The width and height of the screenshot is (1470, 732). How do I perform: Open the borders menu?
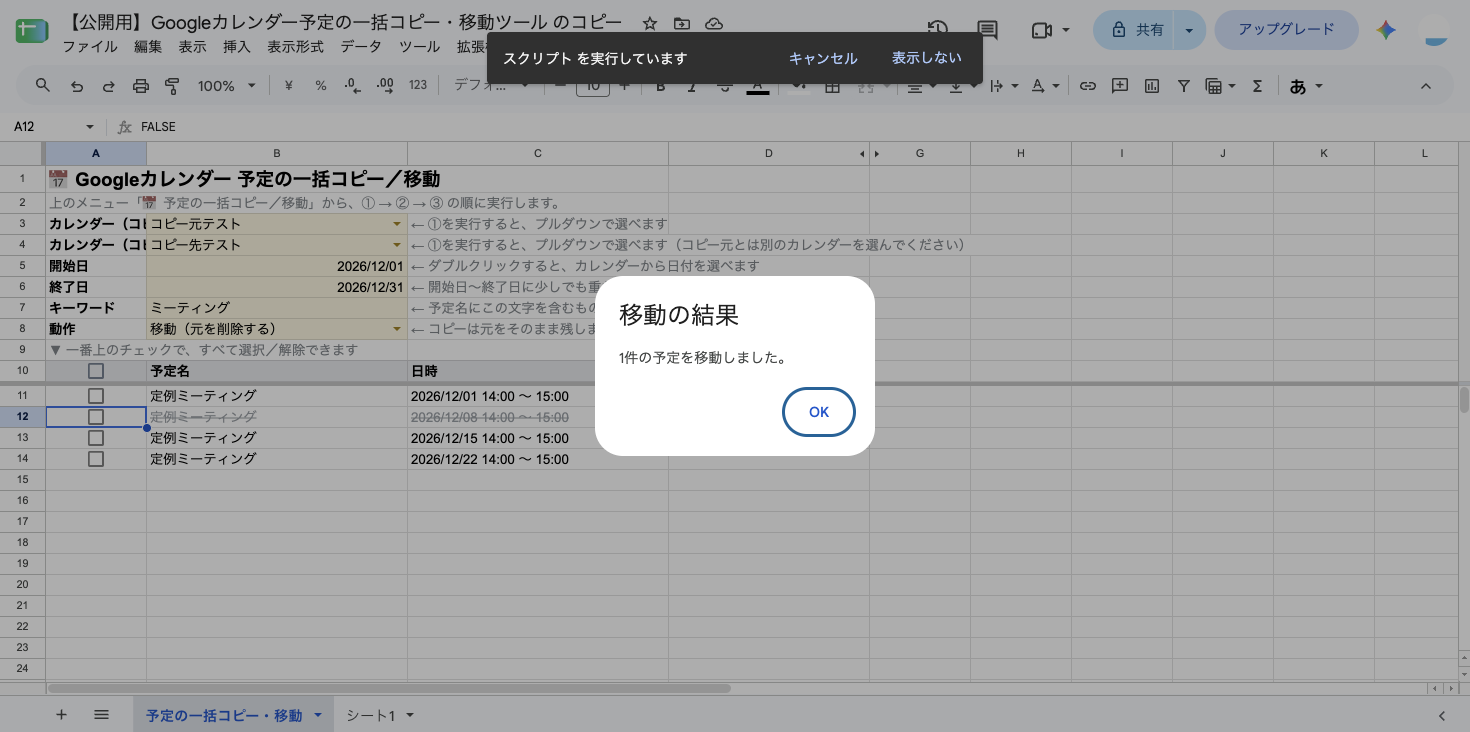832,86
